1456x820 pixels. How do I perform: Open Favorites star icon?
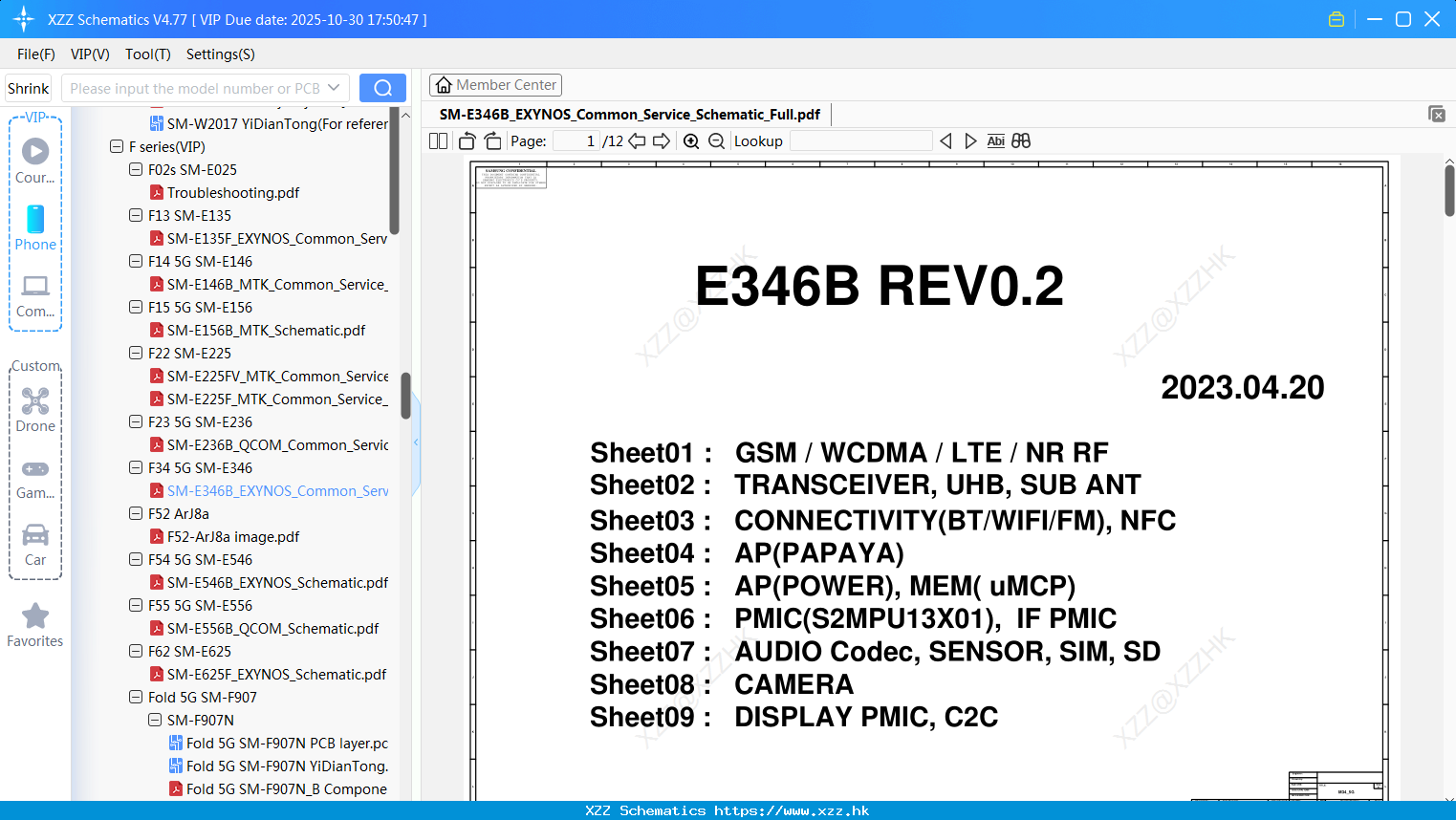(x=35, y=625)
